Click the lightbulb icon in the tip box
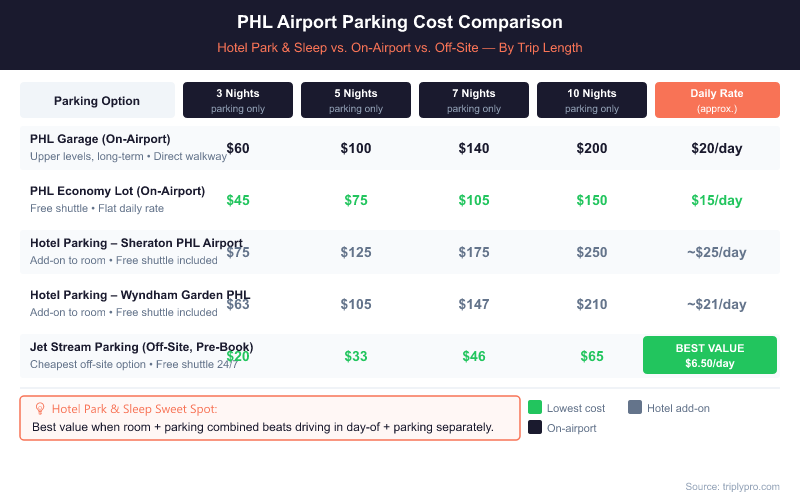Image resolution: width=800 pixels, height=500 pixels. (x=40, y=409)
